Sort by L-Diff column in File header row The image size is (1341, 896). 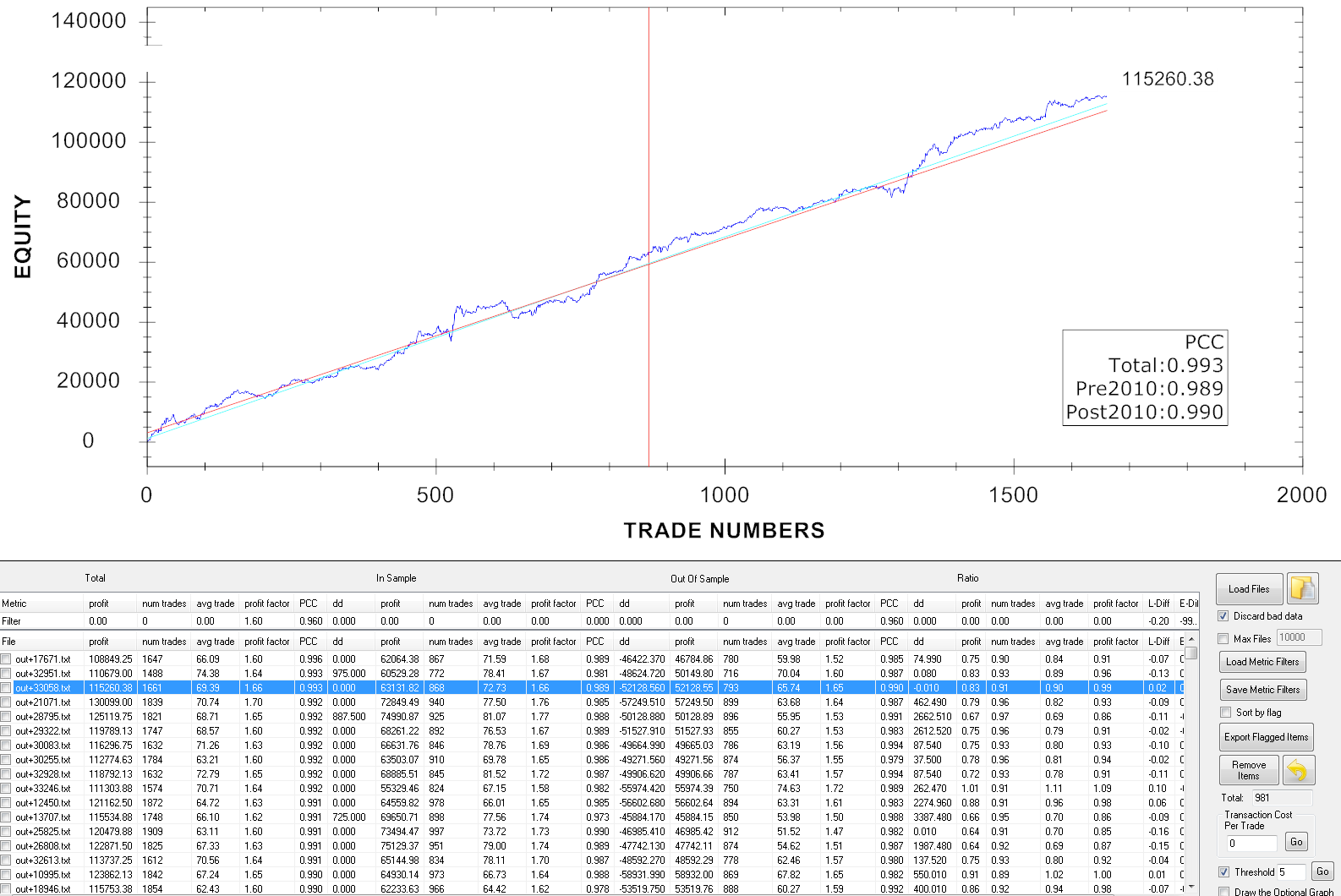coord(1158,642)
